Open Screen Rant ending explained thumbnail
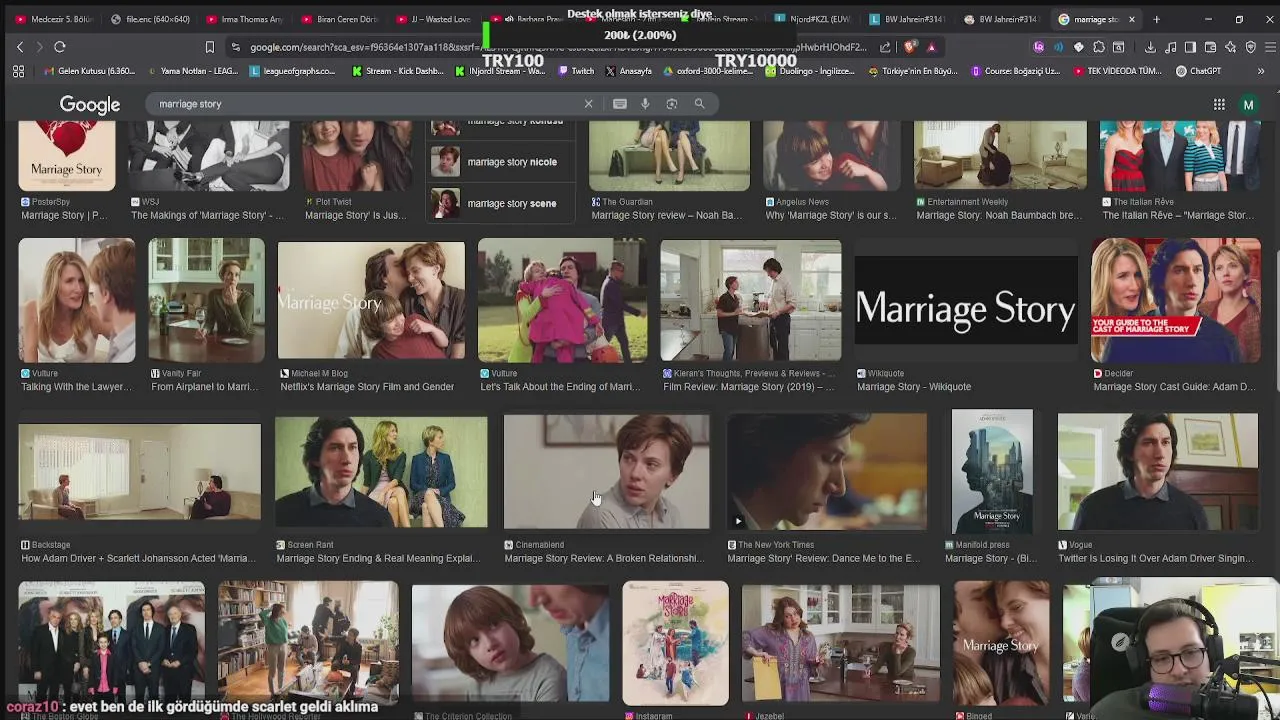Viewport: 1280px width, 720px height. [x=381, y=472]
